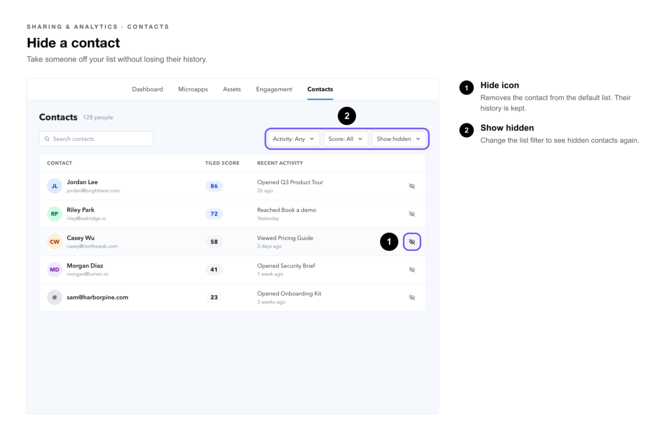The width and height of the screenshot is (670, 431).
Task: Click the TILED SCORE column header
Action: pyautogui.click(x=222, y=163)
